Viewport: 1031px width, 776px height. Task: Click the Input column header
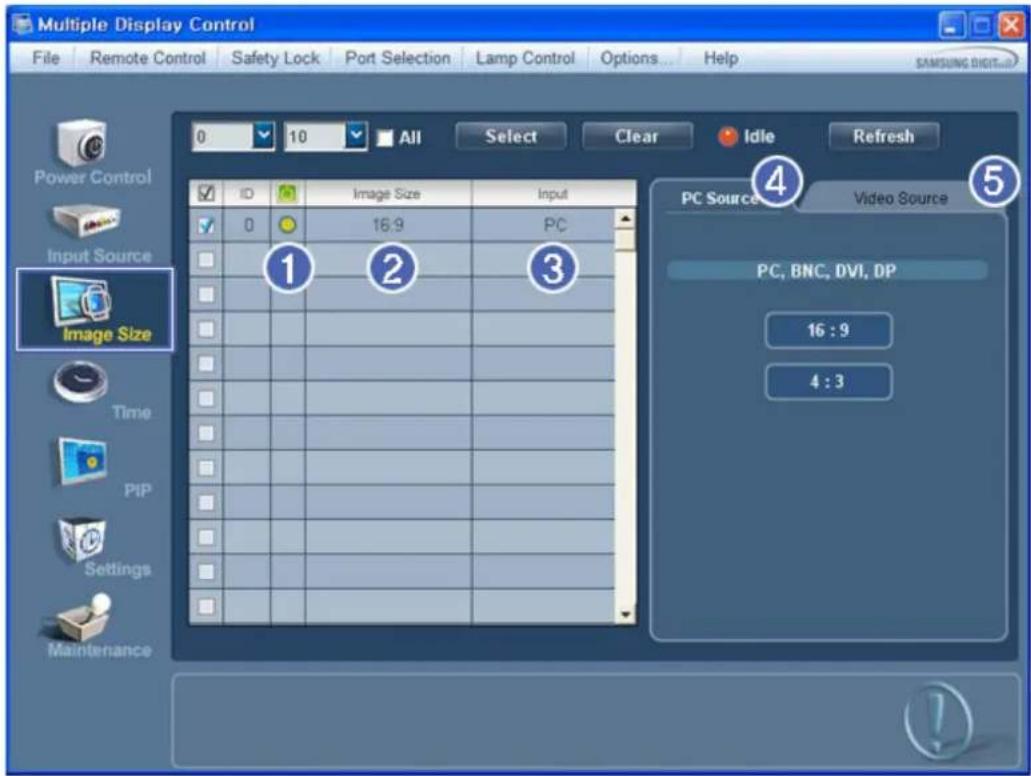pos(553,193)
